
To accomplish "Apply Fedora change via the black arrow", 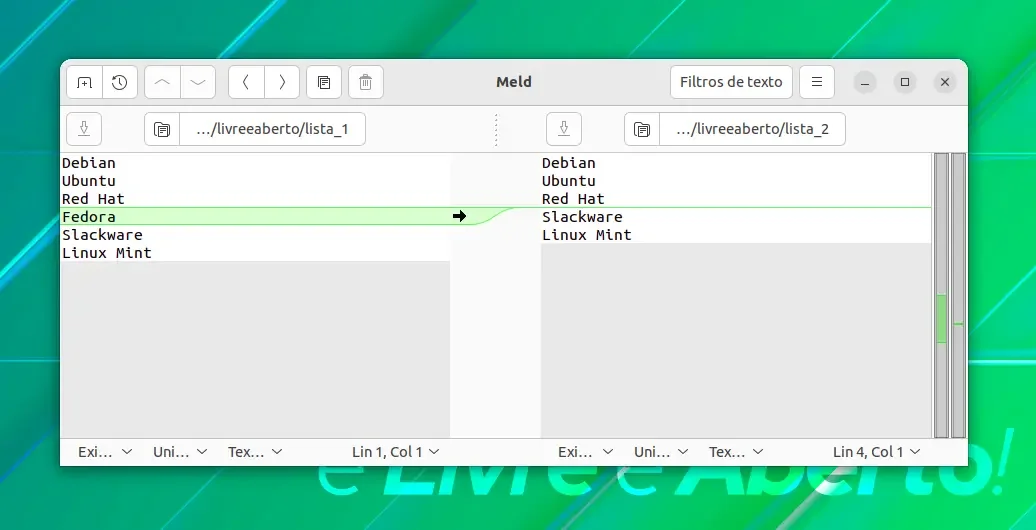I will tap(460, 216).
